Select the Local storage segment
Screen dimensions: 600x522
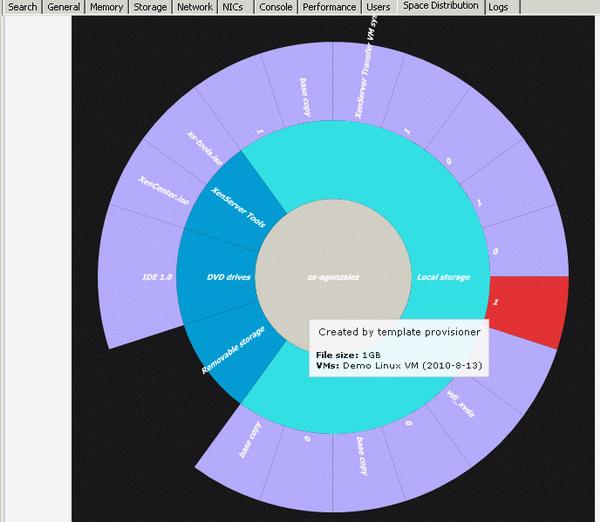click(443, 277)
